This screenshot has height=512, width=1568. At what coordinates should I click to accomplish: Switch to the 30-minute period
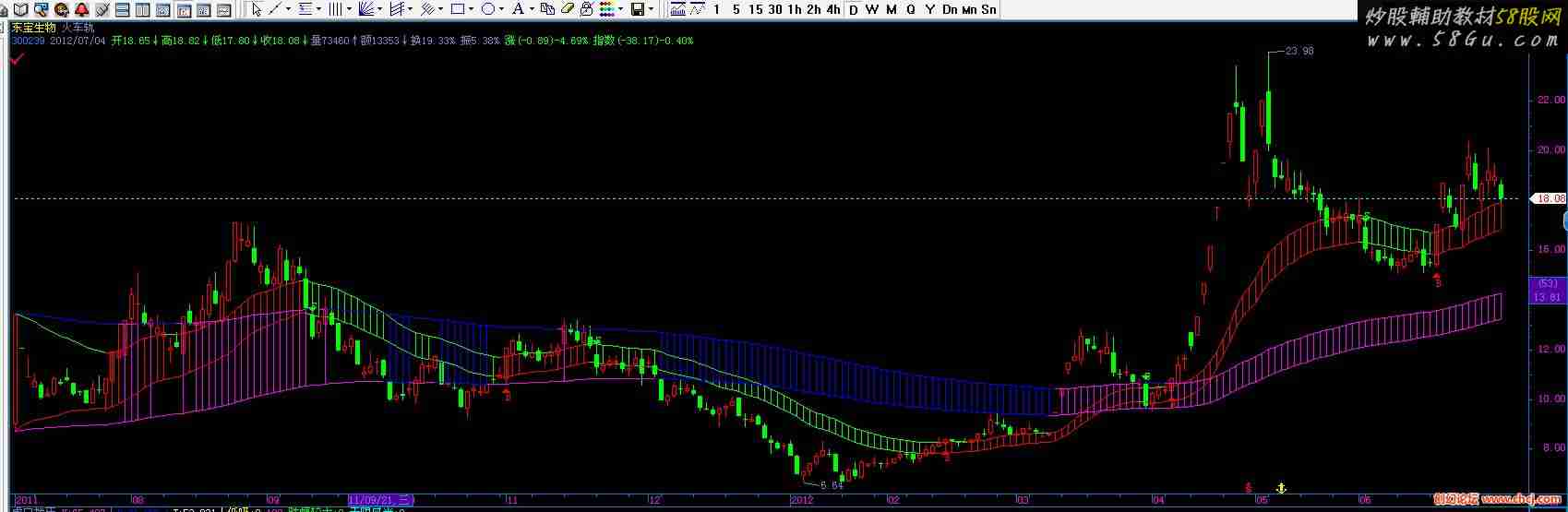(775, 9)
